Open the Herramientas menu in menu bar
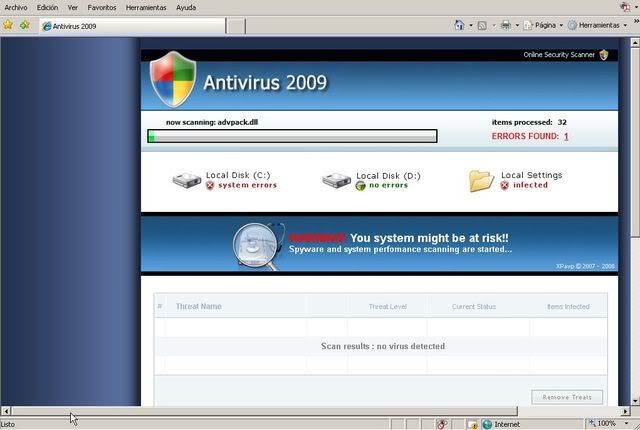 pos(146,7)
